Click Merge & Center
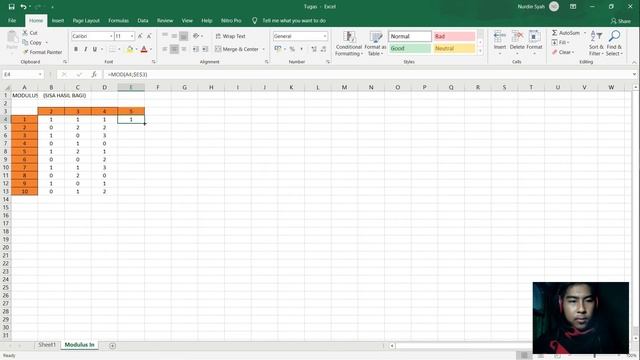The width and height of the screenshot is (640, 360). [x=237, y=49]
